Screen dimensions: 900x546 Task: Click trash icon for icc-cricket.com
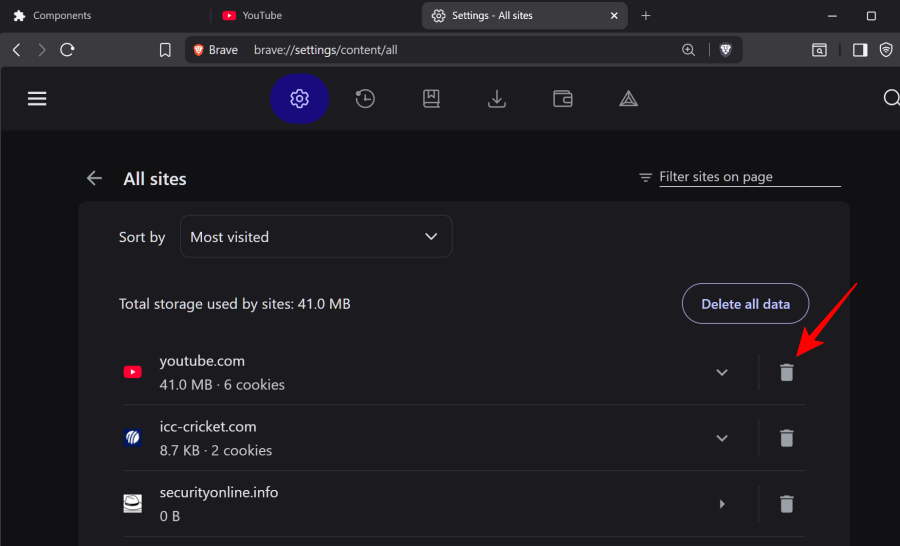tap(787, 438)
